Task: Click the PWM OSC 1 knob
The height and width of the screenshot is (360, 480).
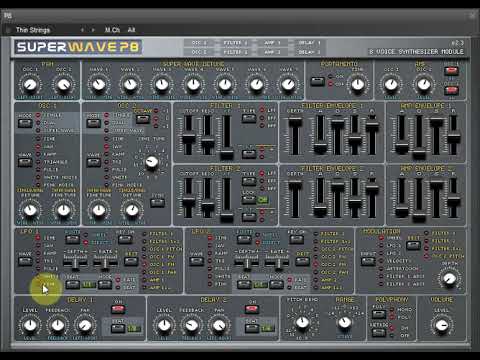Action: click(x=30, y=84)
